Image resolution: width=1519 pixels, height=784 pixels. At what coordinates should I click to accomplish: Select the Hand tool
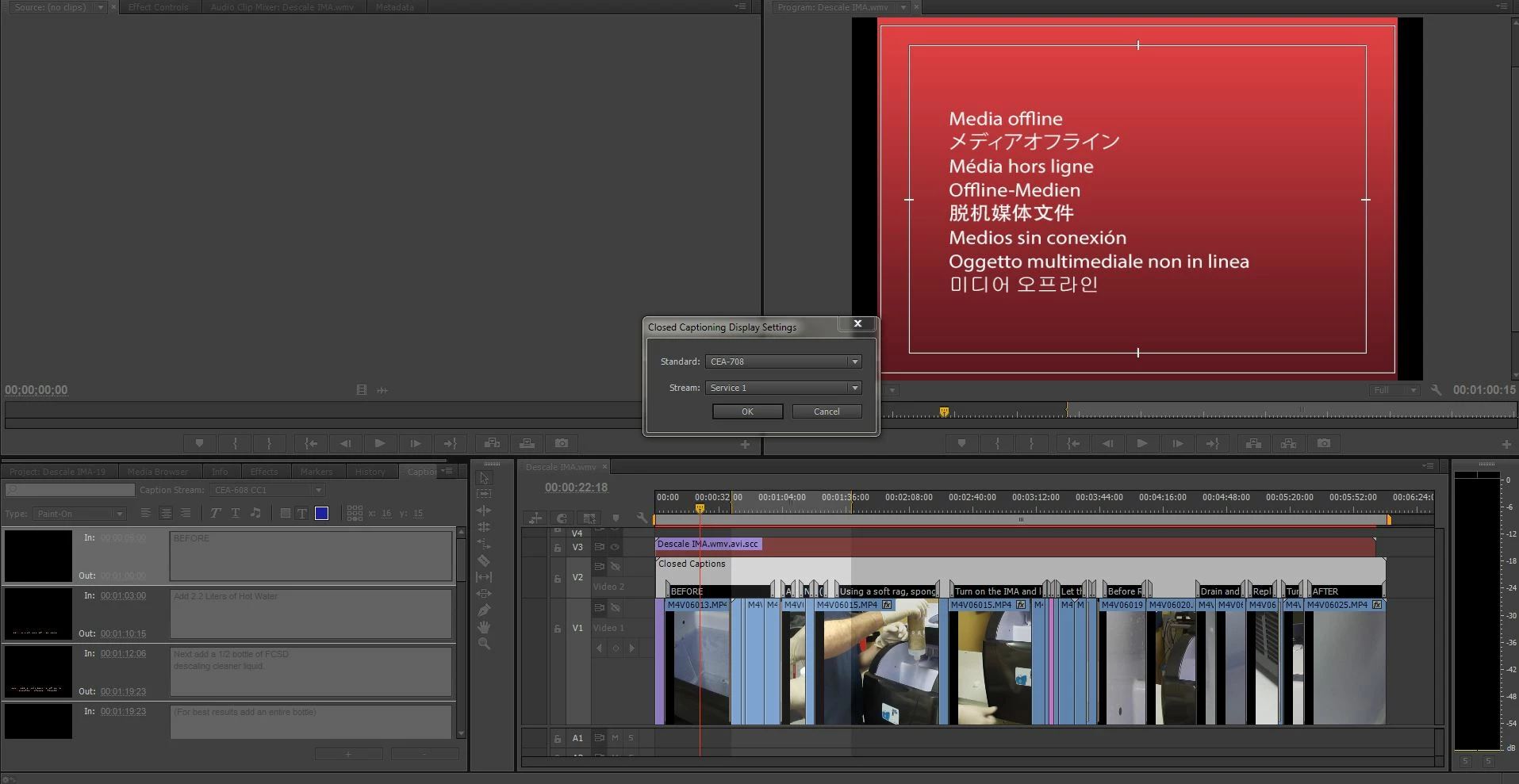tap(484, 627)
